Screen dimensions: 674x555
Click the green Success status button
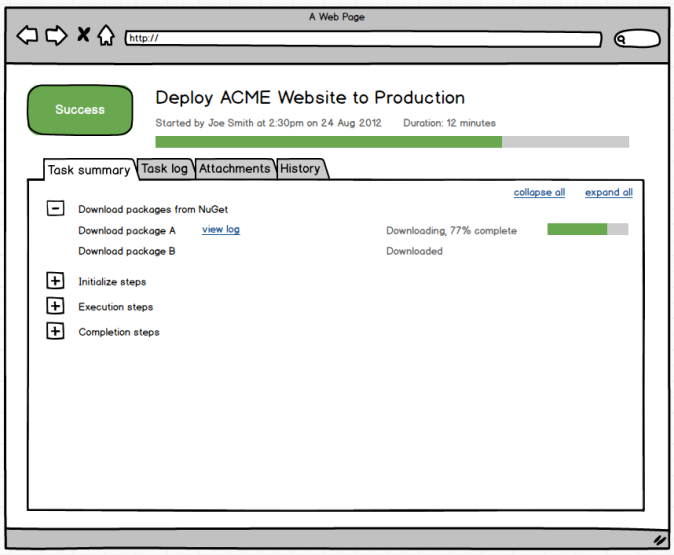point(80,110)
